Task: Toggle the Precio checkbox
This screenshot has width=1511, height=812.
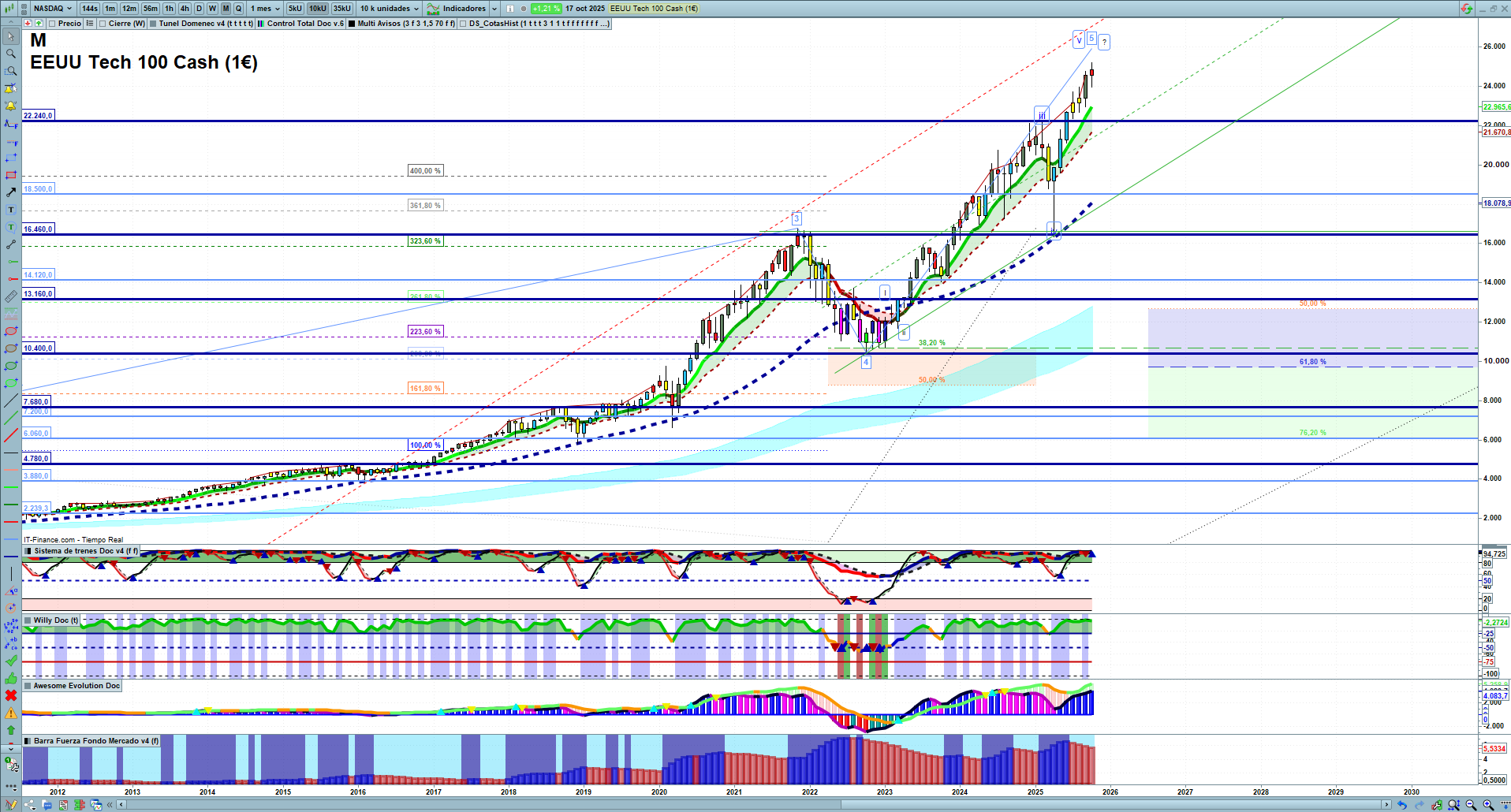Action: 52,24
